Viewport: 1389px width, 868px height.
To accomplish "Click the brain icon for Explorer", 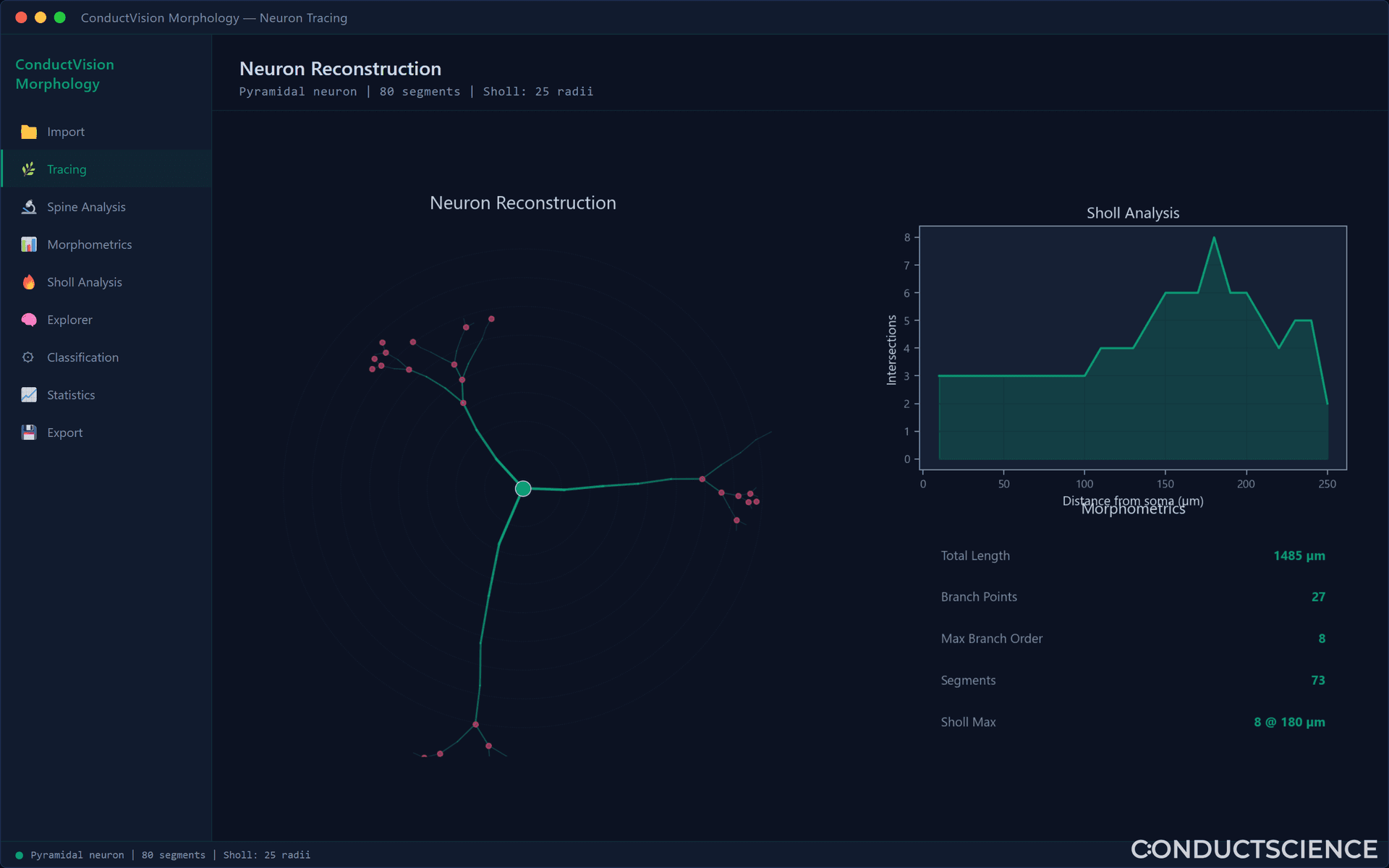I will click(x=29, y=320).
